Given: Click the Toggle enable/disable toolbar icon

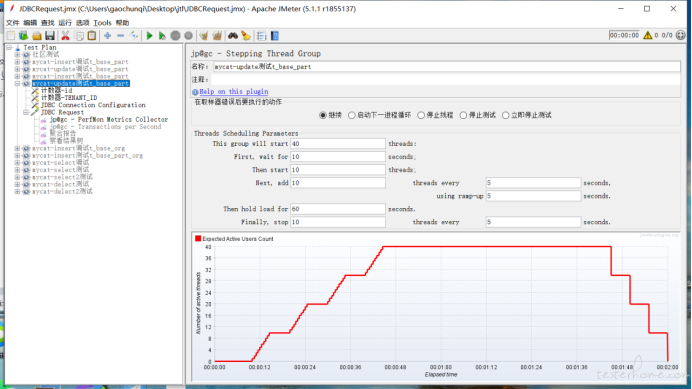Looking at the screenshot, I should (134, 36).
